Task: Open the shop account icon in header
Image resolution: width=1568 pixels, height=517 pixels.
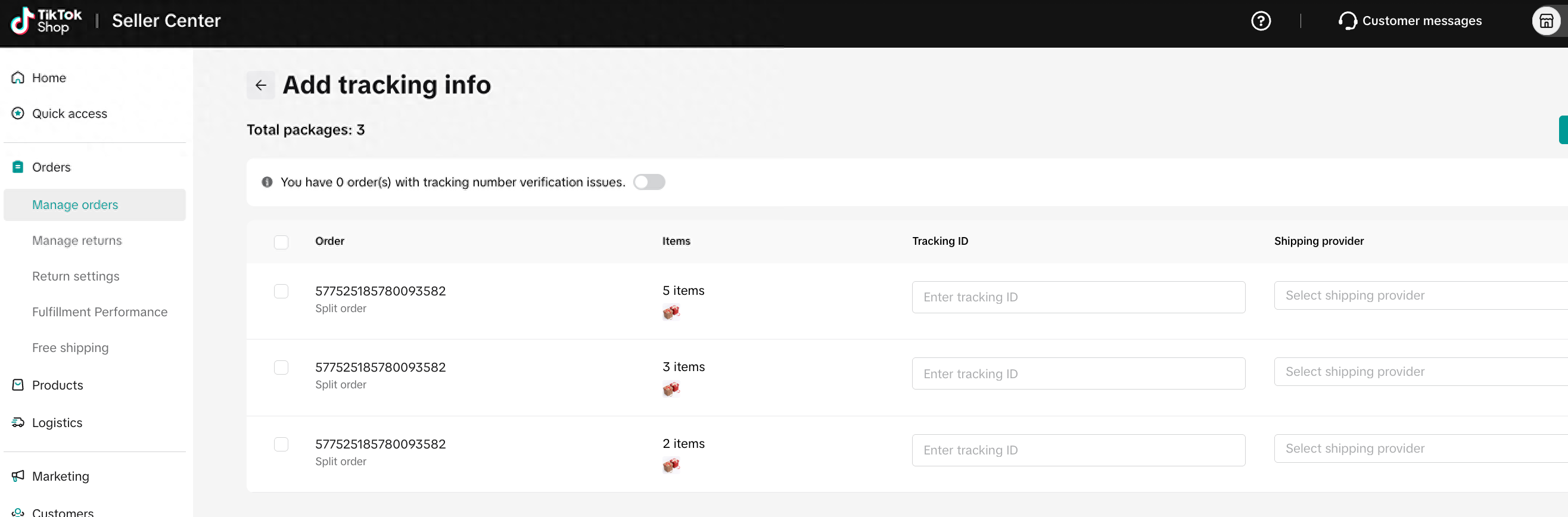Action: (1546, 21)
